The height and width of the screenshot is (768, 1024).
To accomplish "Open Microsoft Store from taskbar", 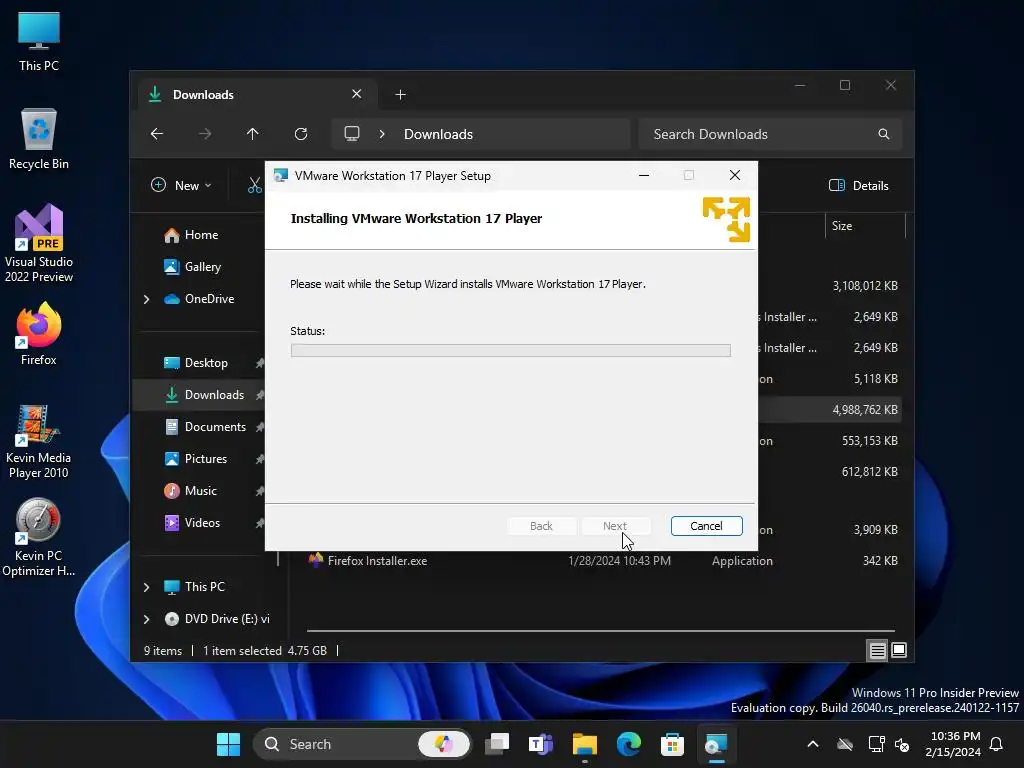I will pos(672,744).
